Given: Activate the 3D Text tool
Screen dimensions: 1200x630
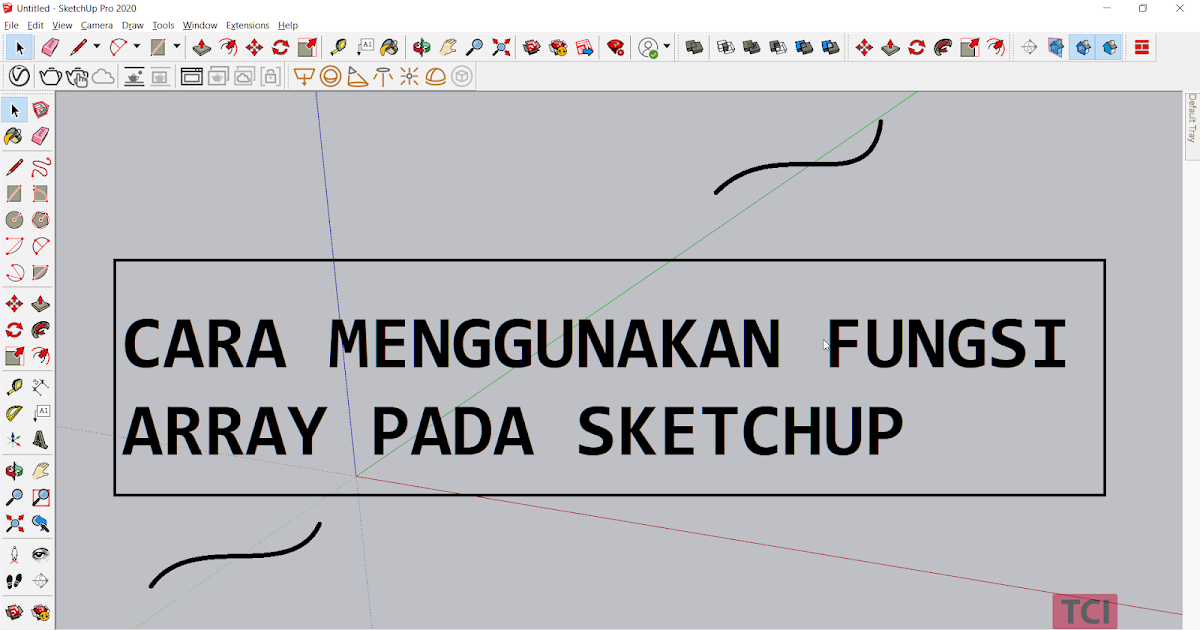Looking at the screenshot, I should pyautogui.click(x=40, y=440).
